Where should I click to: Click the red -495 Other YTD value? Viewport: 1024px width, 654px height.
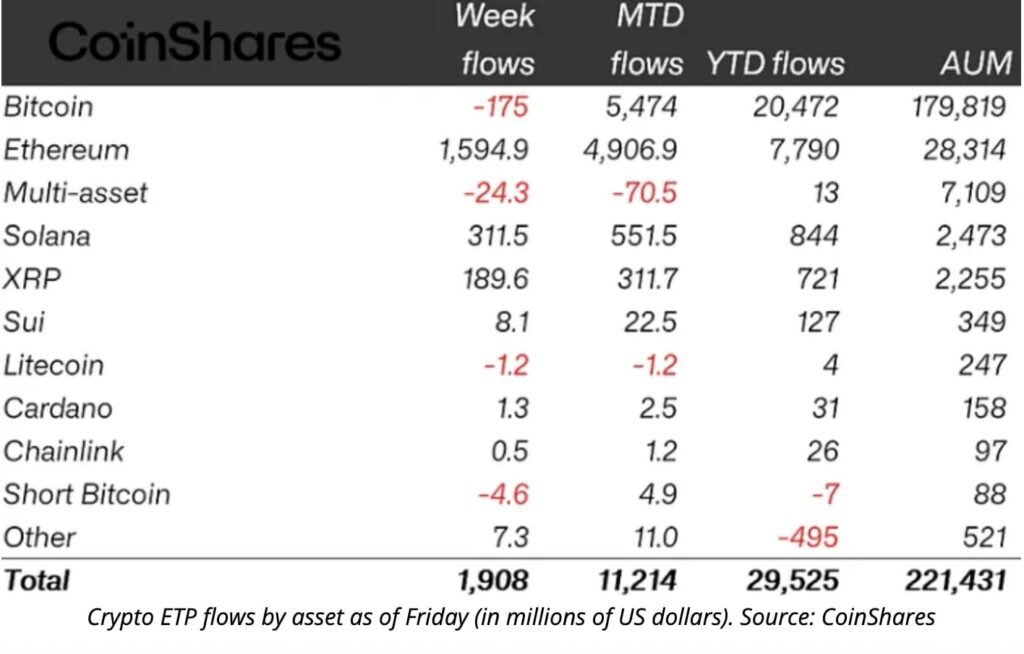tap(808, 537)
